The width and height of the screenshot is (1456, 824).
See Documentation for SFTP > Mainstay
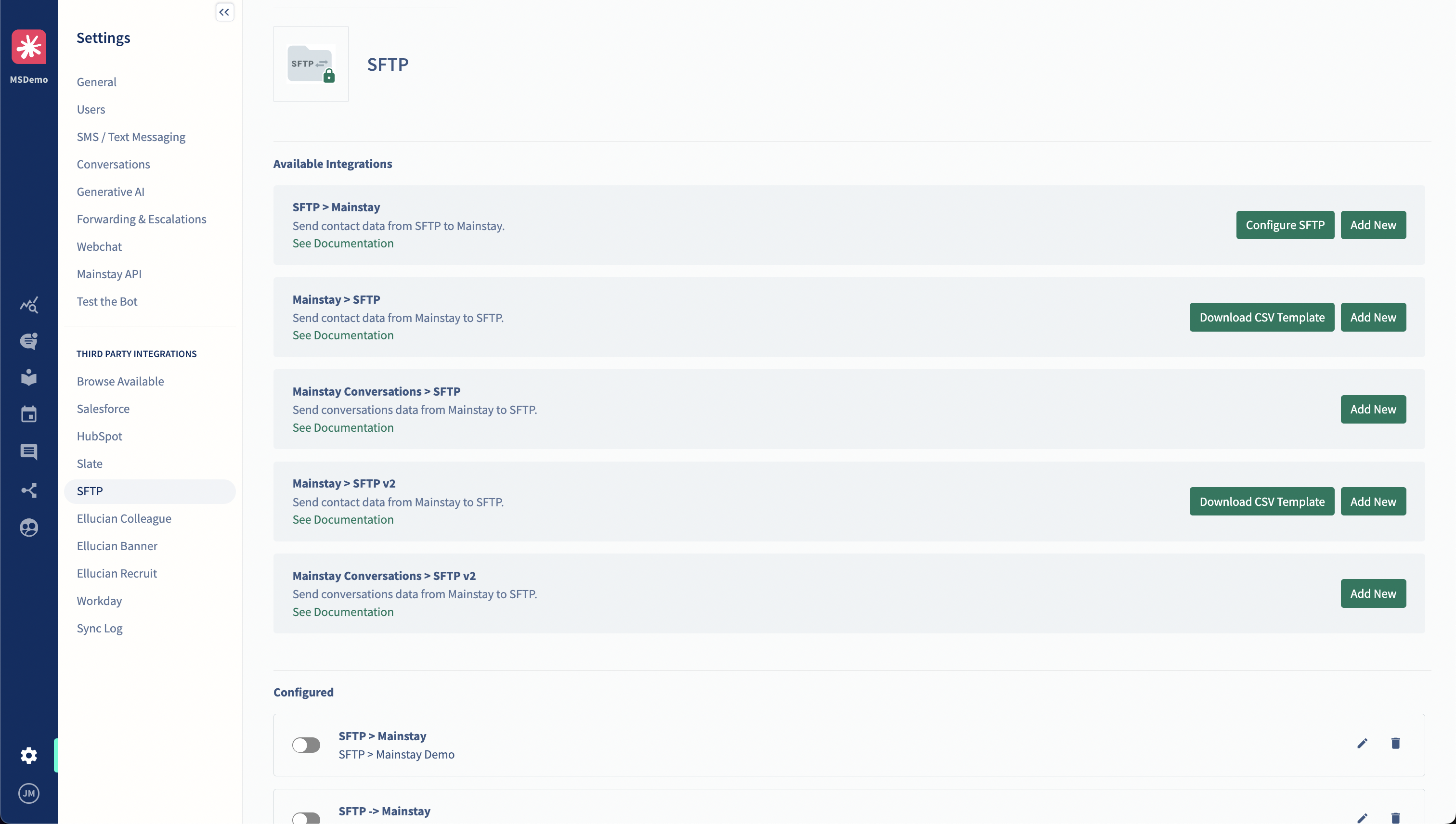pos(343,243)
